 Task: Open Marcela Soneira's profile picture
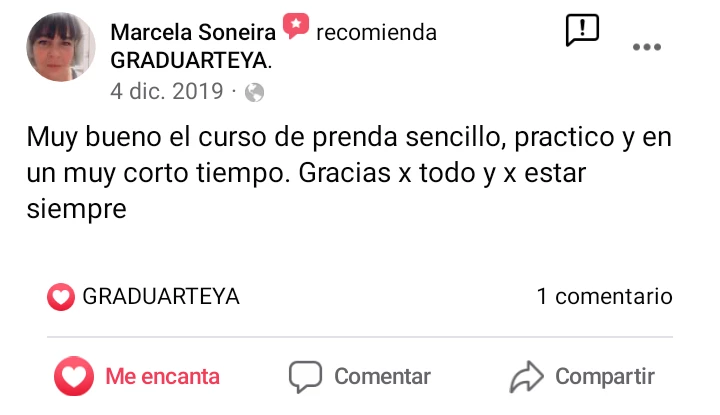point(62,47)
